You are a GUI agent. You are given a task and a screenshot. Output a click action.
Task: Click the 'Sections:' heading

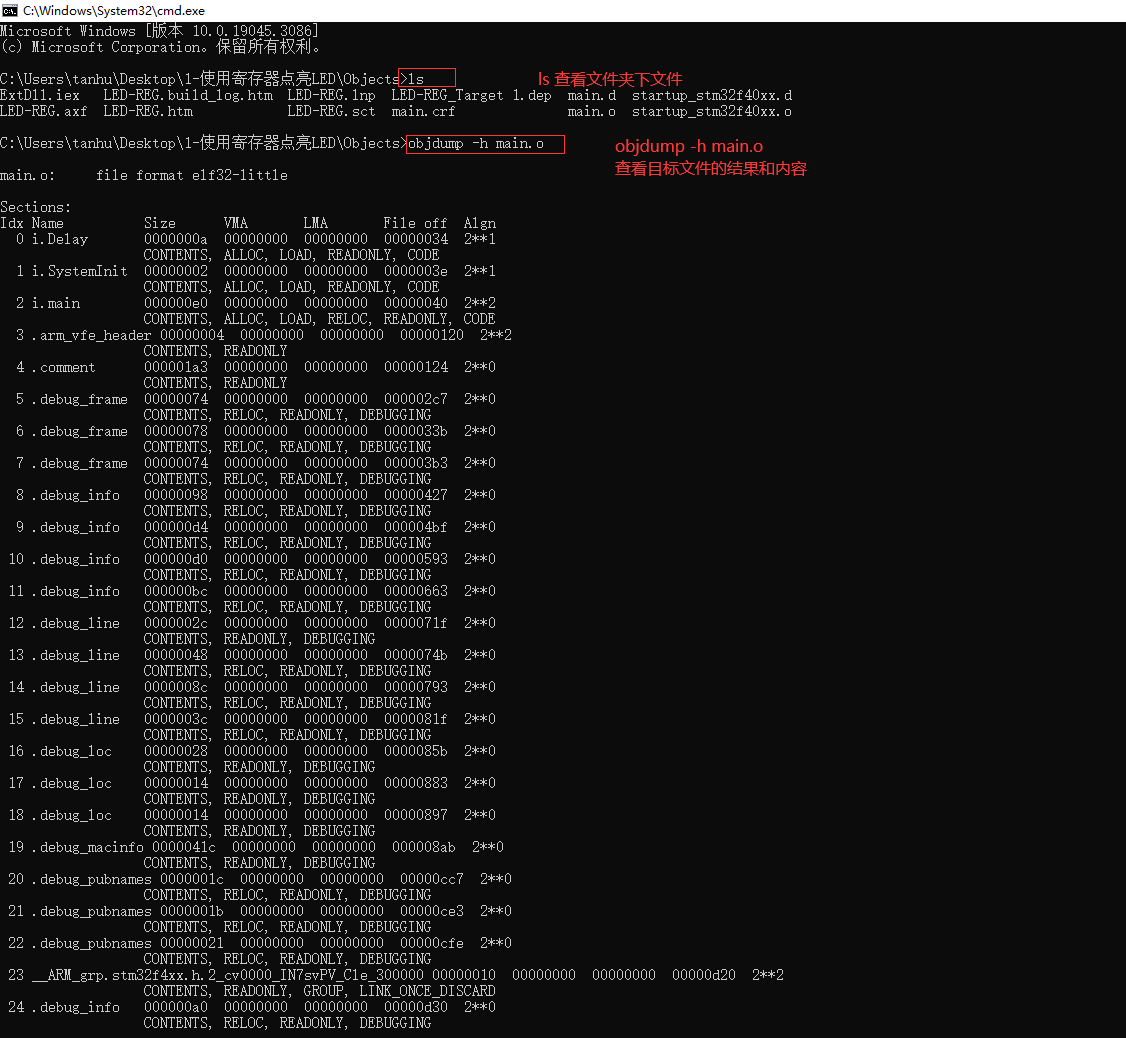pyautogui.click(x=36, y=208)
